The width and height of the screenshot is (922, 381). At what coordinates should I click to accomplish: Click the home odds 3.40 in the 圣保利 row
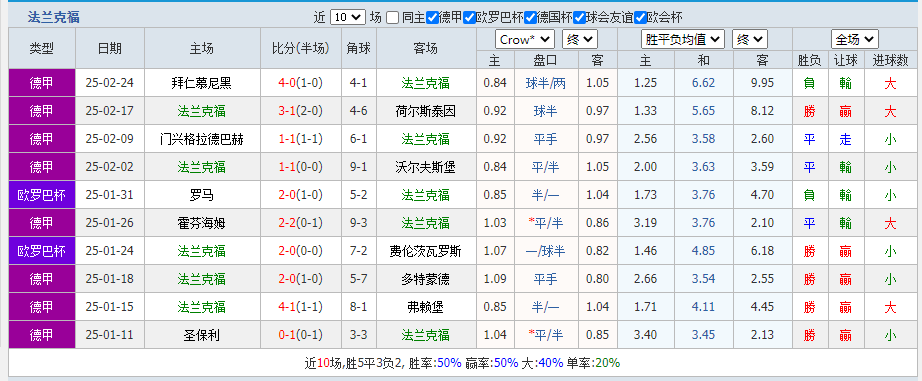(645, 335)
